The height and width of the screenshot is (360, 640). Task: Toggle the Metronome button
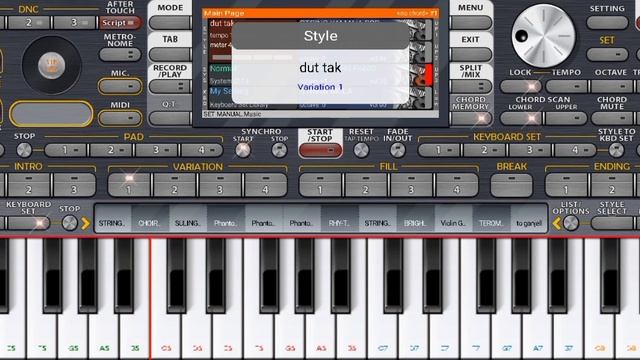pyautogui.click(x=120, y=54)
